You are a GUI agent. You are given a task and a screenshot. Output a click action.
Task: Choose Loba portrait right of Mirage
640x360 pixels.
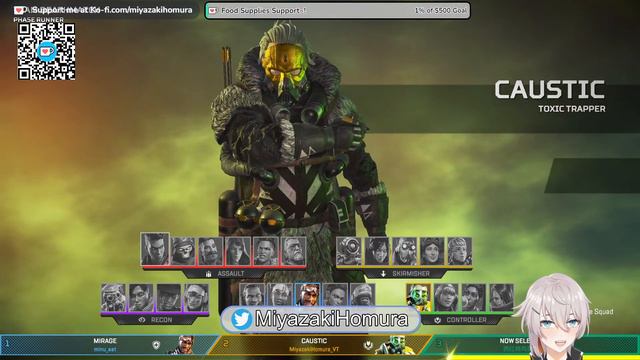coord(335,295)
